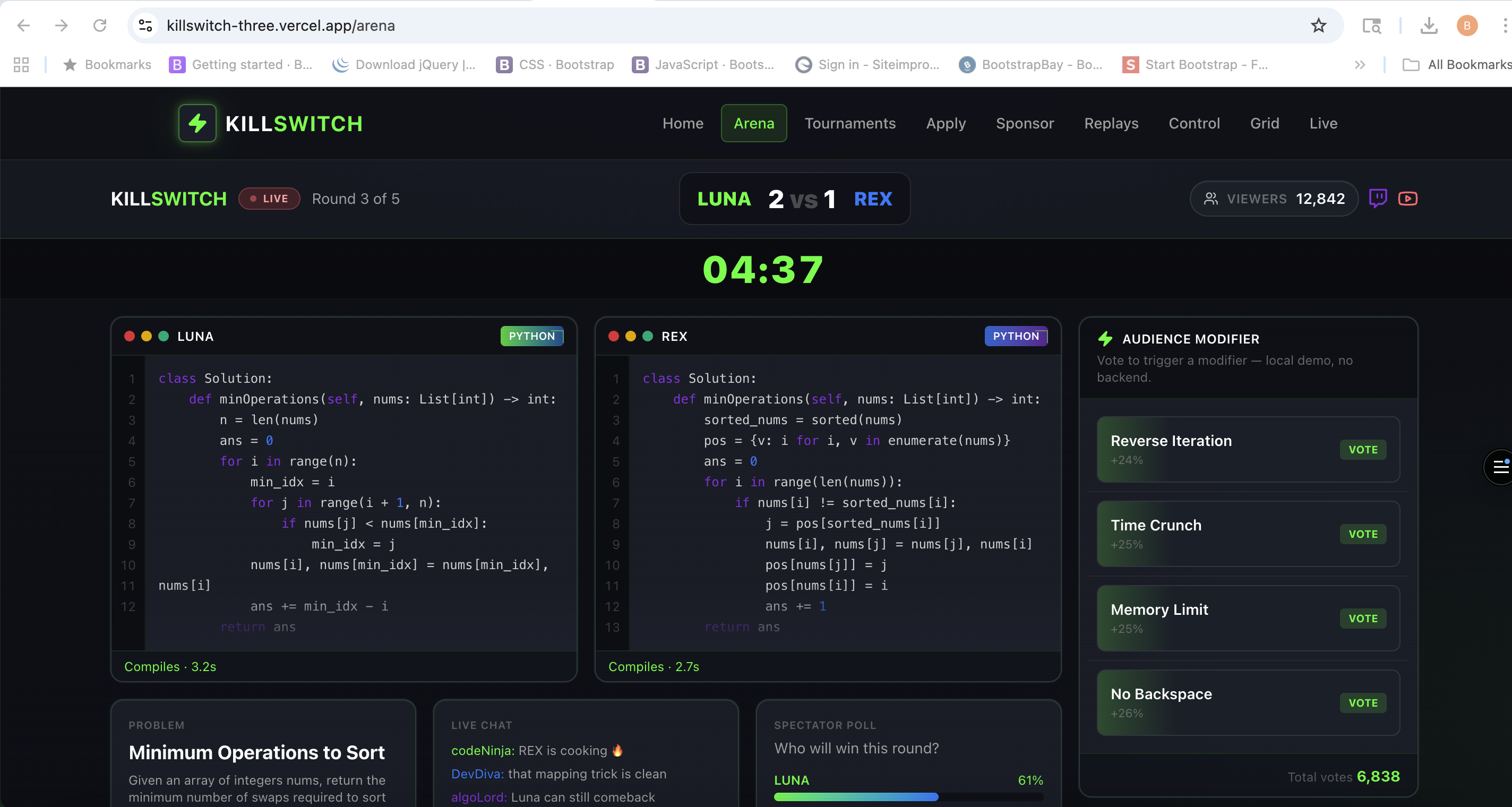The width and height of the screenshot is (1512, 807).
Task: Vote for No Backspace modifier
Action: pos(1362,703)
